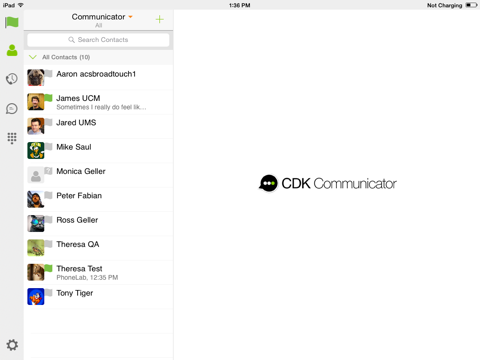The width and height of the screenshot is (480, 360).
Task: Select the Contacts person icon in sidebar
Action: [12, 50]
